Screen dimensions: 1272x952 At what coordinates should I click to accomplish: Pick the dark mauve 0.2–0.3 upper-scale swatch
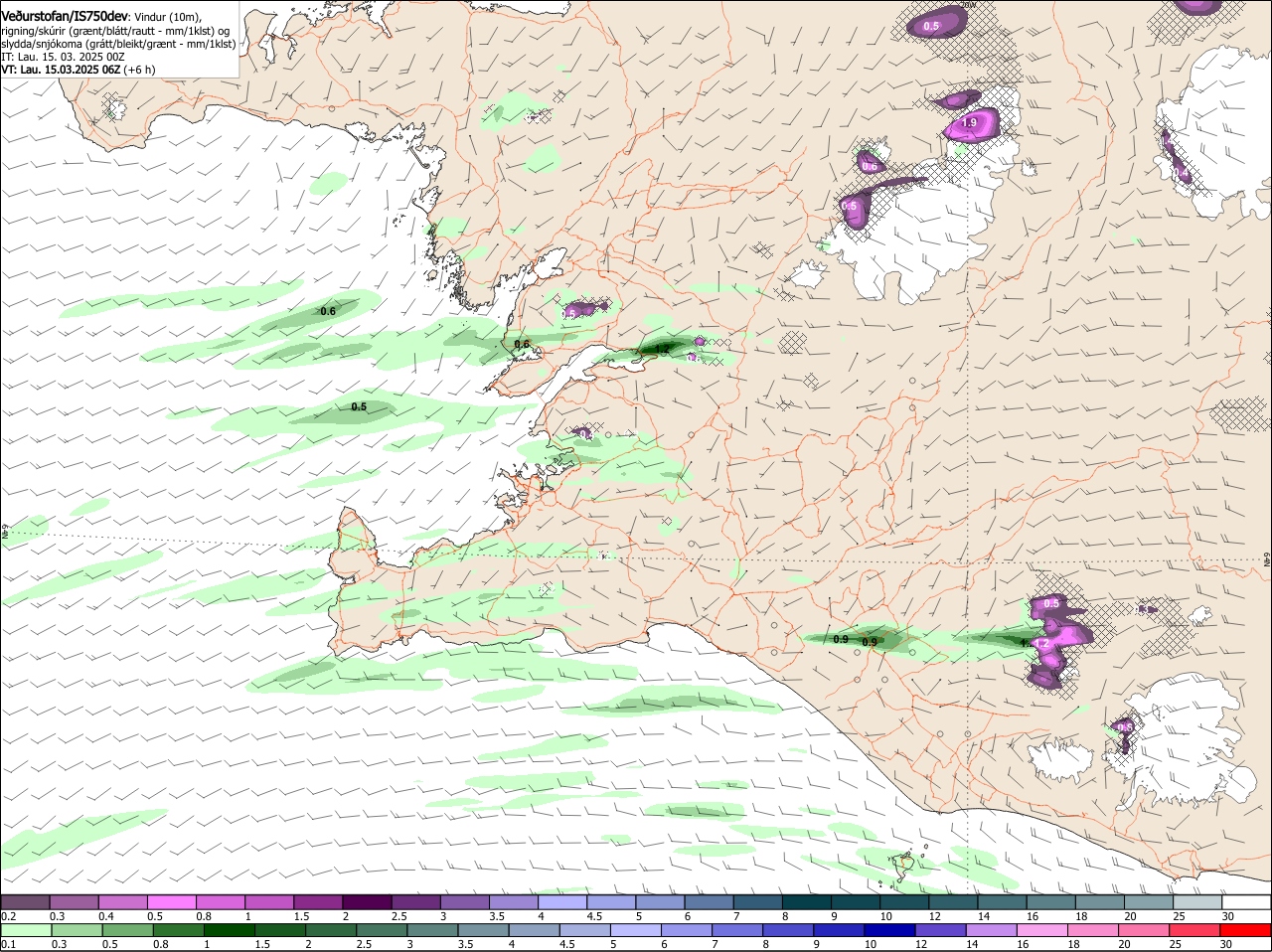tap(25, 901)
